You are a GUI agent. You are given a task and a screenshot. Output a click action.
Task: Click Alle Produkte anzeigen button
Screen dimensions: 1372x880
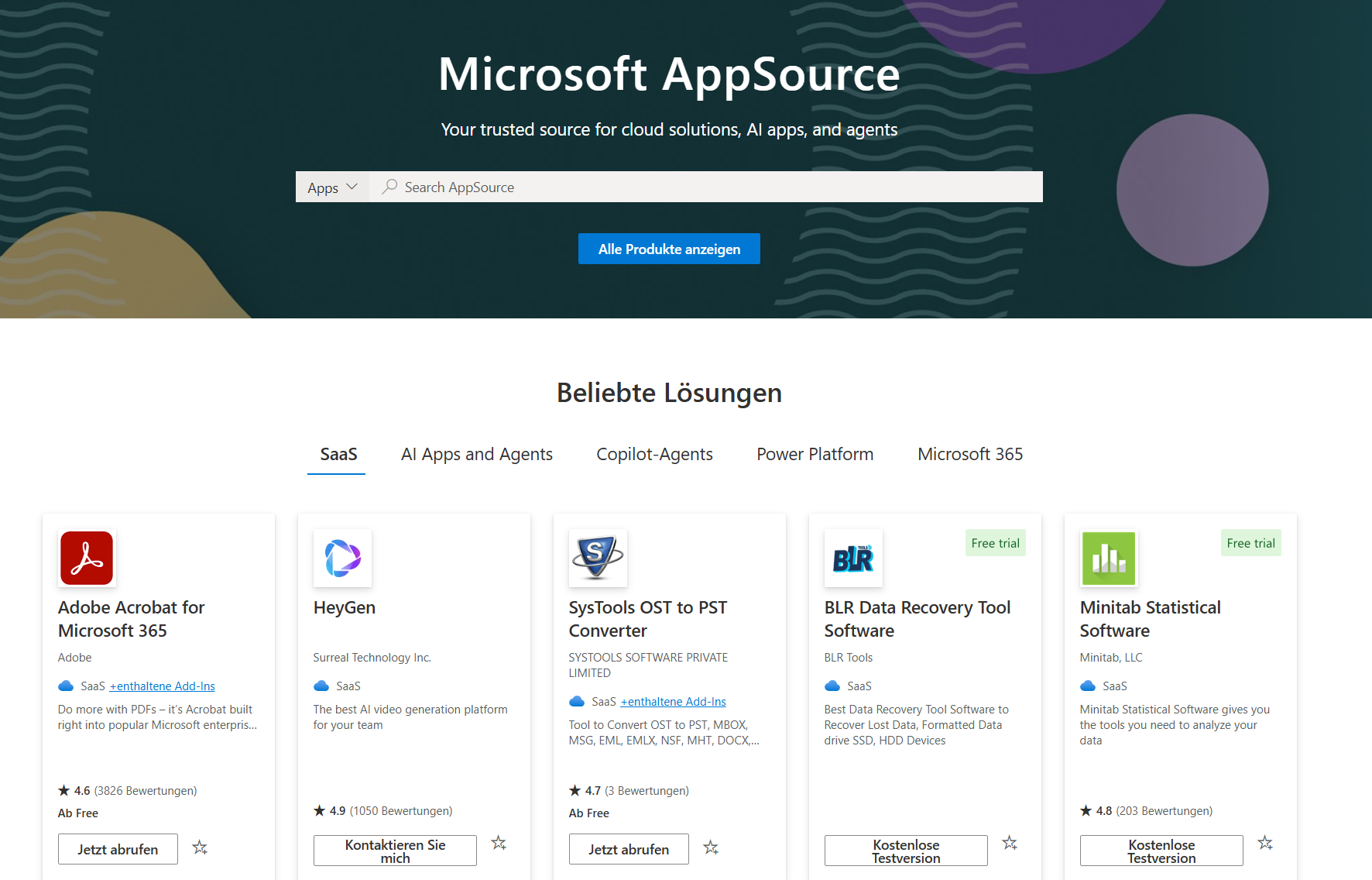point(669,249)
